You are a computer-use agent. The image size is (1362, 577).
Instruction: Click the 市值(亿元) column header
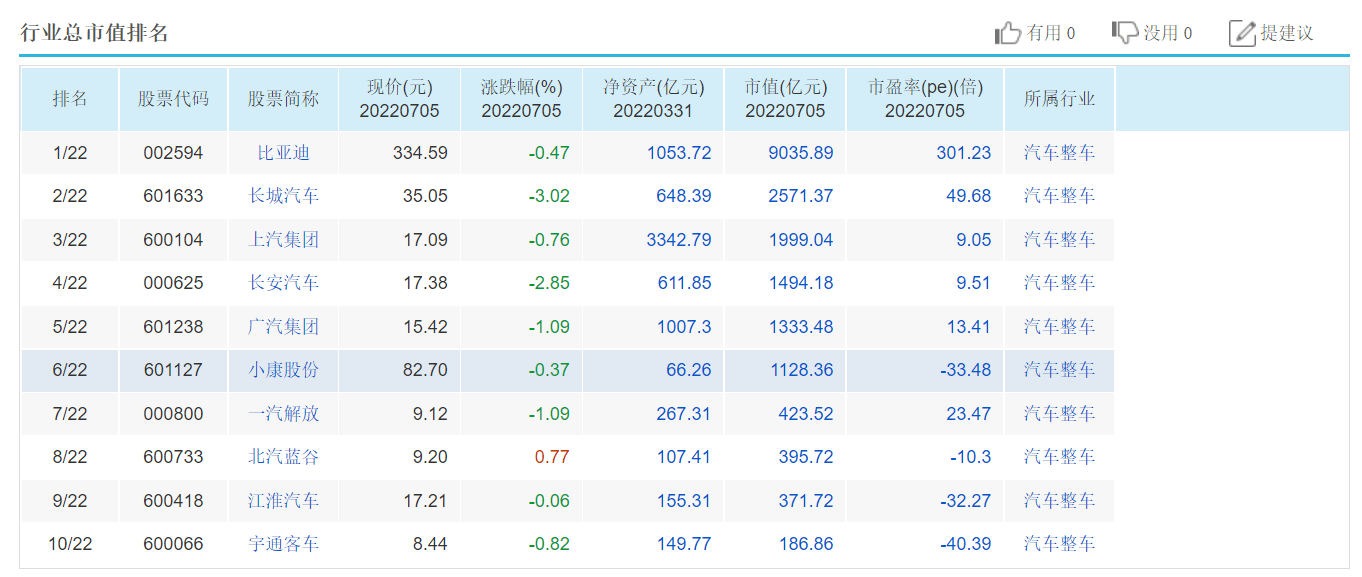(786, 99)
